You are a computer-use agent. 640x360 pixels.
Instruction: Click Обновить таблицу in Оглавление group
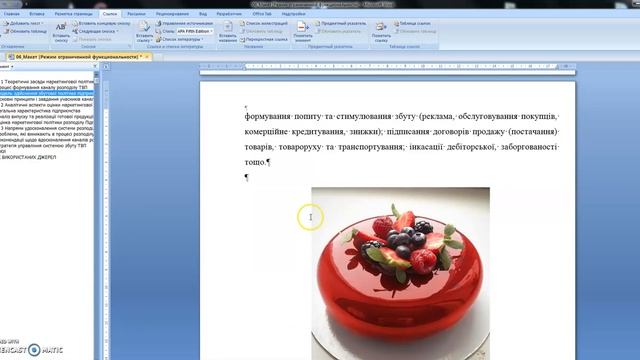click(x=25, y=31)
